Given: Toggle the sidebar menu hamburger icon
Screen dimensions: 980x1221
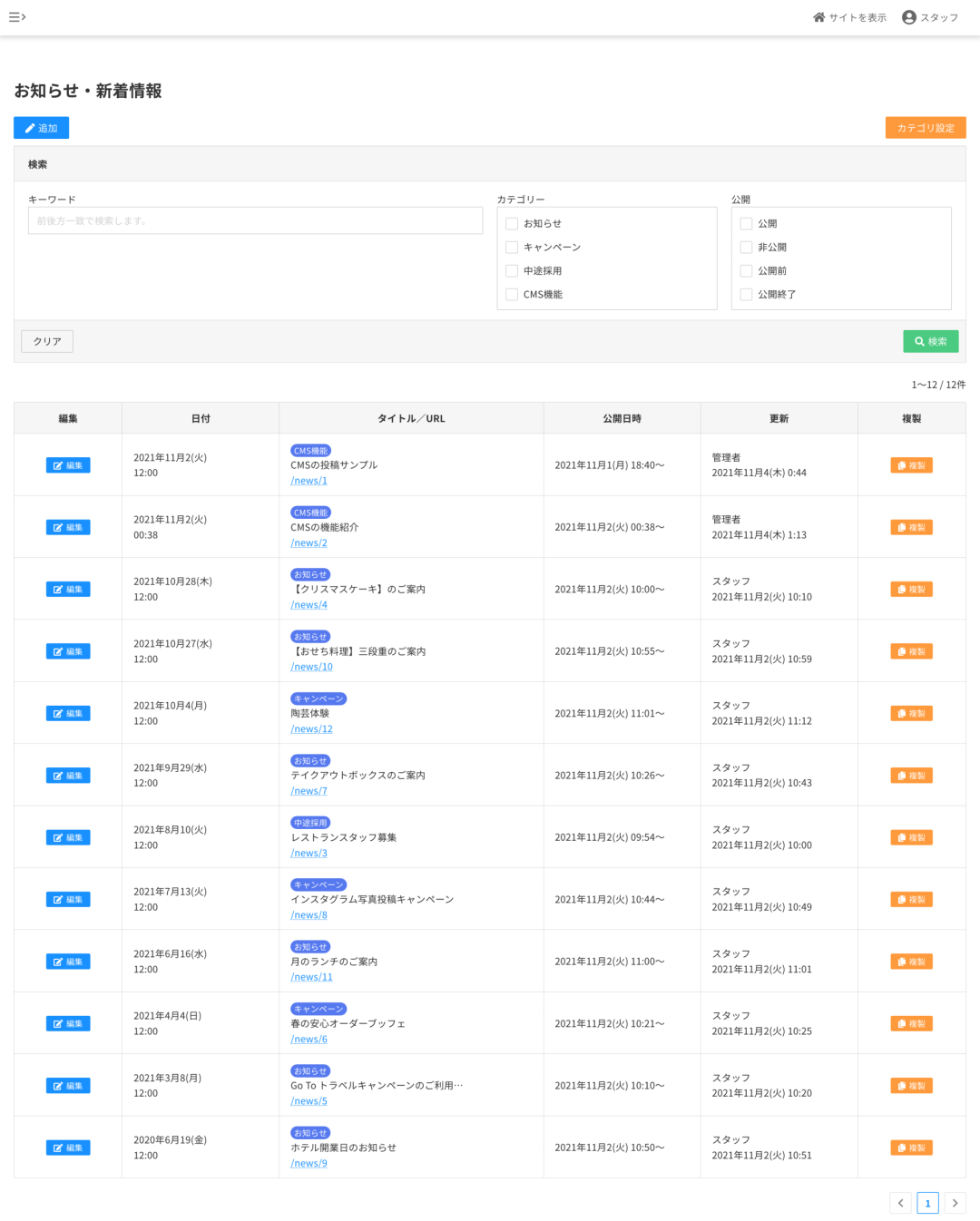Looking at the screenshot, I should coord(16,17).
